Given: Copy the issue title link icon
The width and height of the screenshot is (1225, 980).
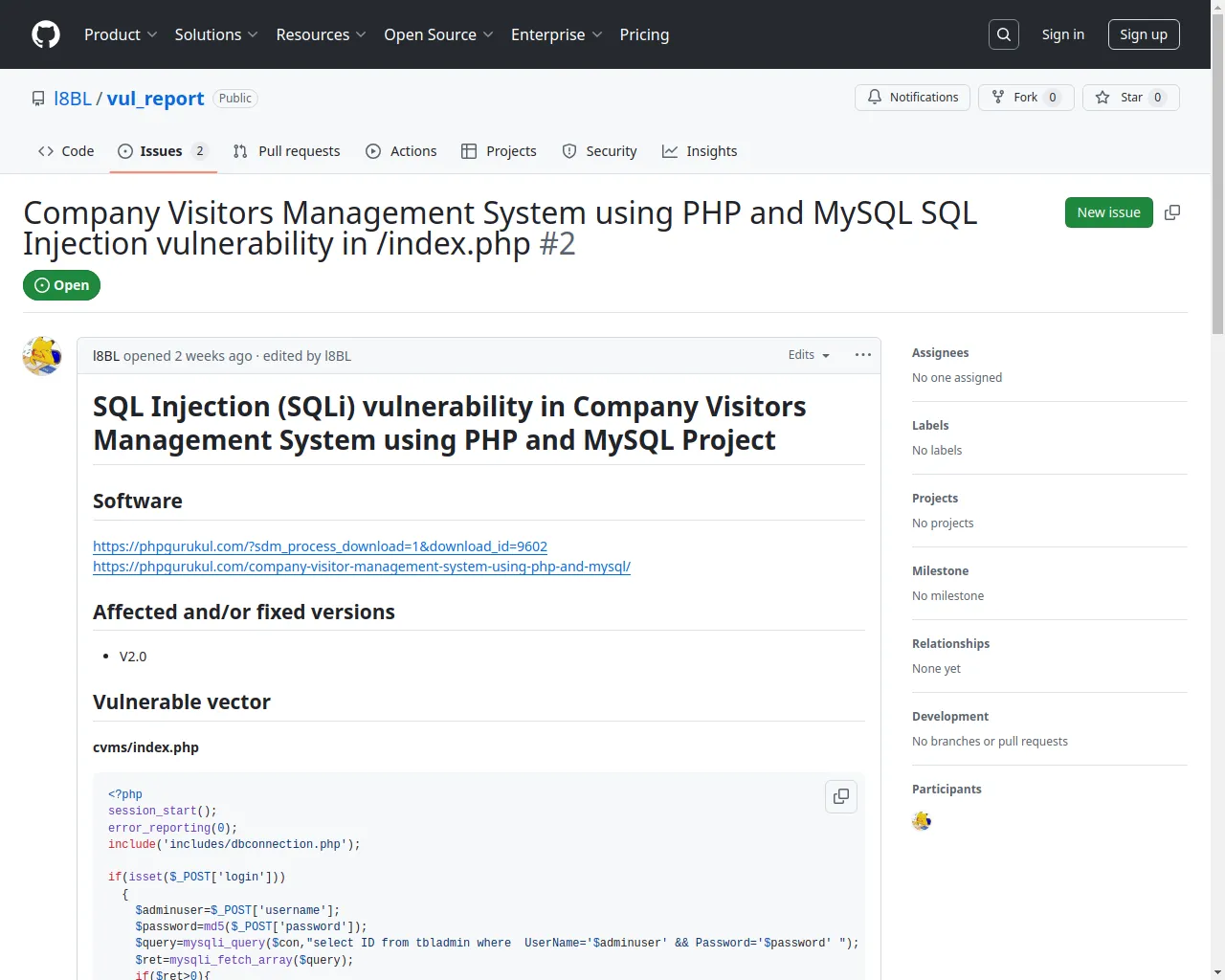Looking at the screenshot, I should 1172,212.
